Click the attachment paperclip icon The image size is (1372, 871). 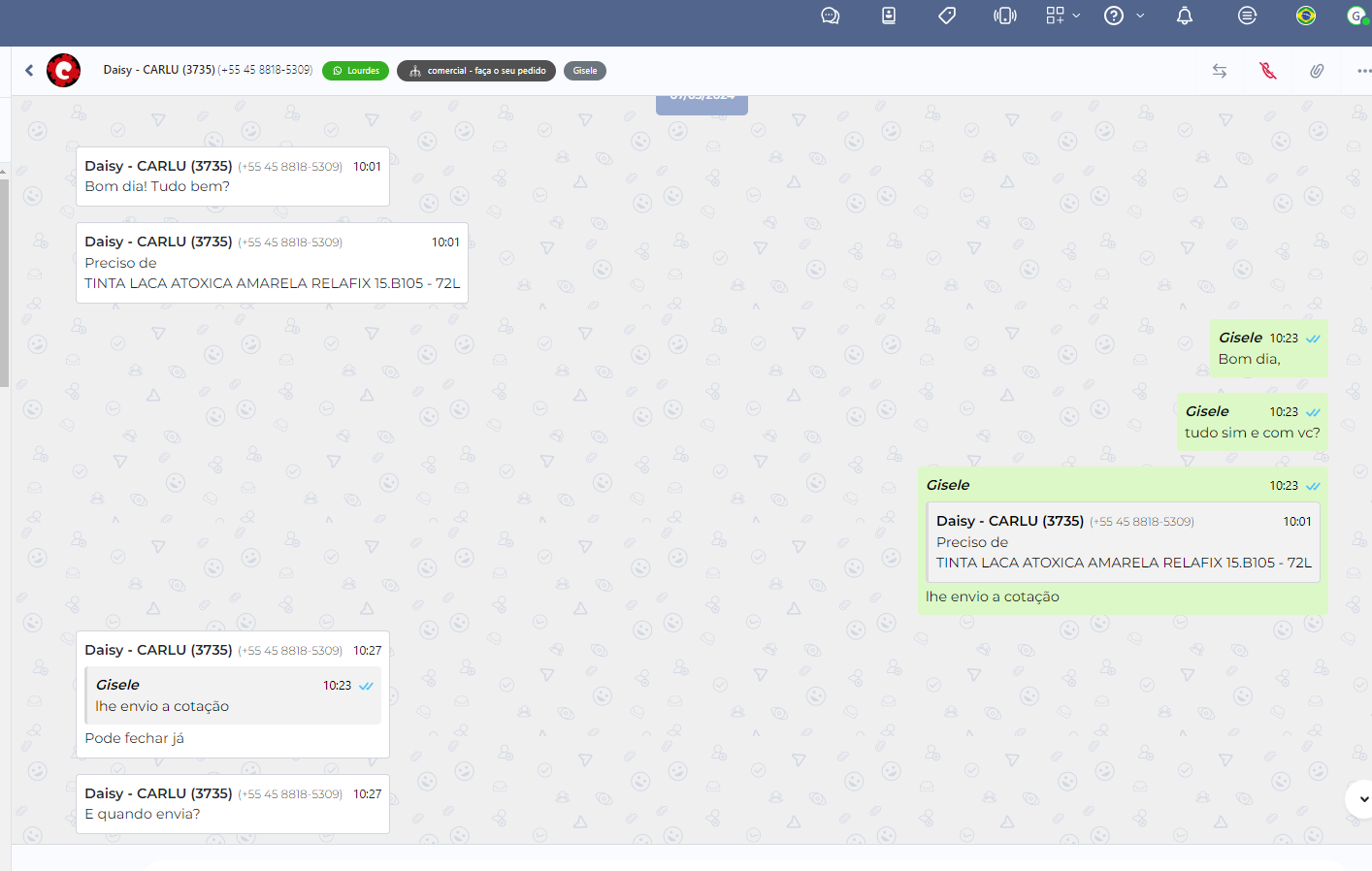[x=1317, y=71]
